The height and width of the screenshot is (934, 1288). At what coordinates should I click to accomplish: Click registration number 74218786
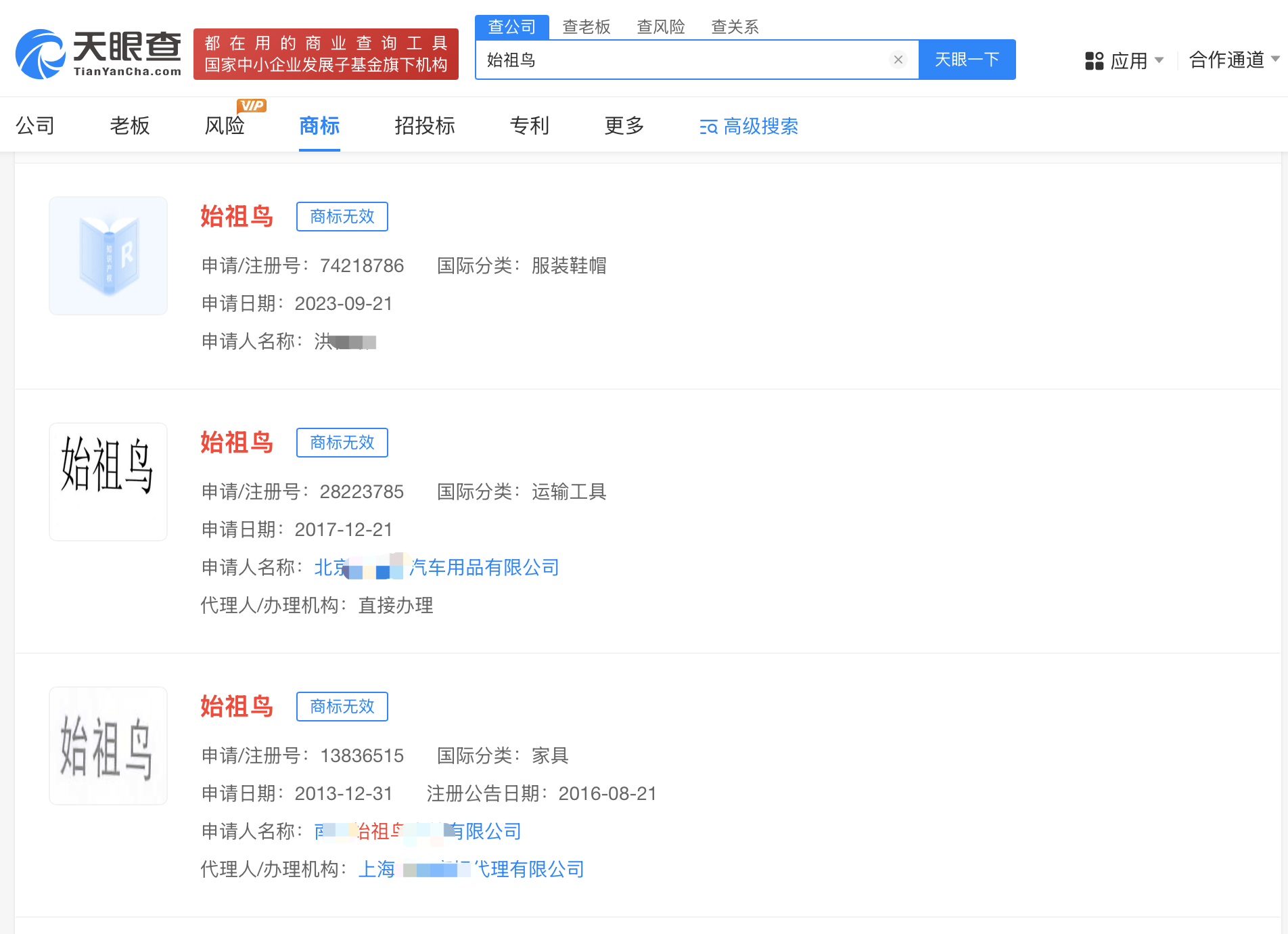[x=362, y=265]
